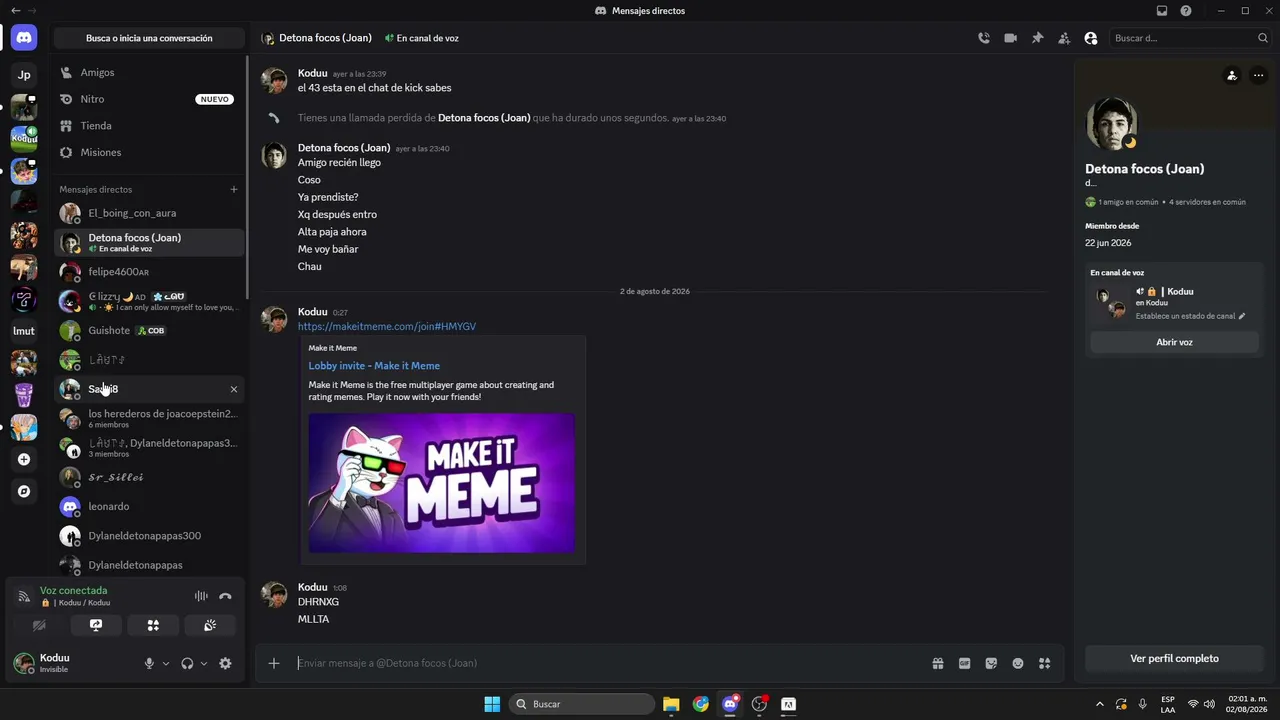Toggle noise suppression icon
This screenshot has height=720, width=1280.
coord(201,596)
